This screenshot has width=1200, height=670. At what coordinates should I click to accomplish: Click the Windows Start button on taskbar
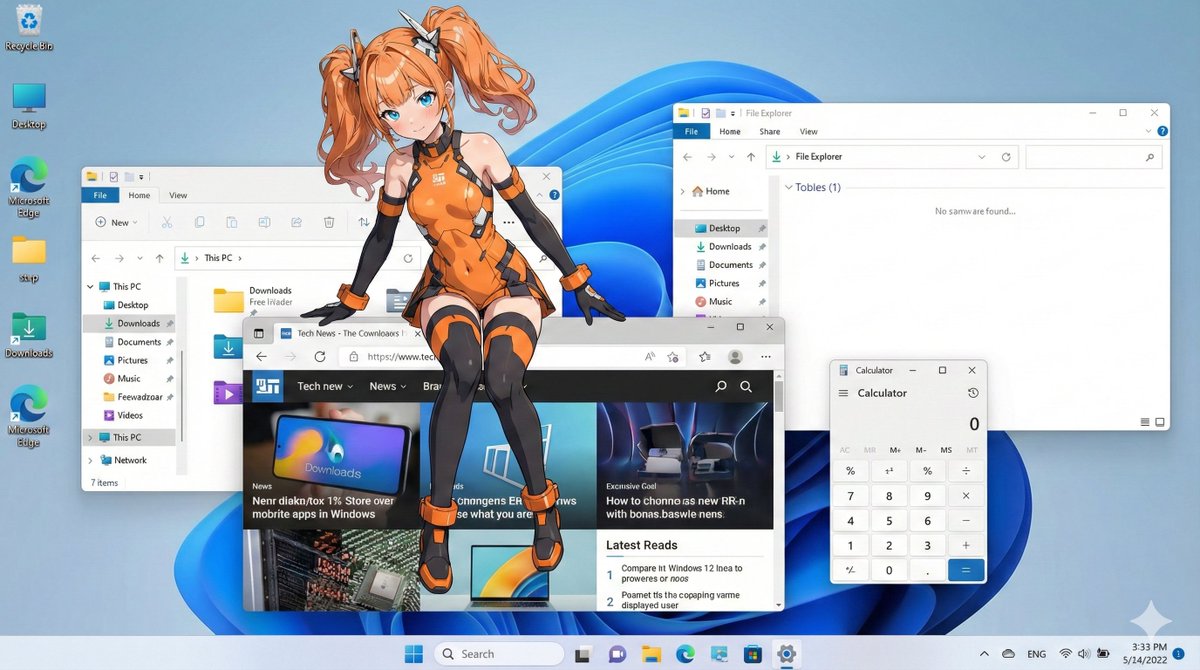click(x=413, y=654)
